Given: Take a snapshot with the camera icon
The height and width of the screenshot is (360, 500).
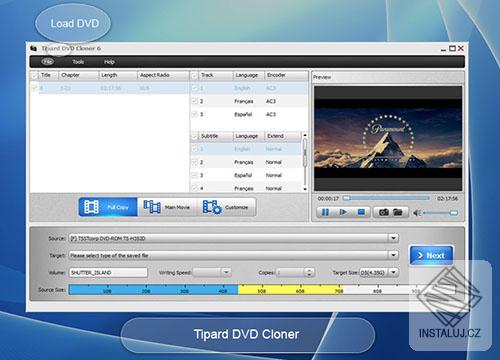Looking at the screenshot, I should (x=384, y=212).
